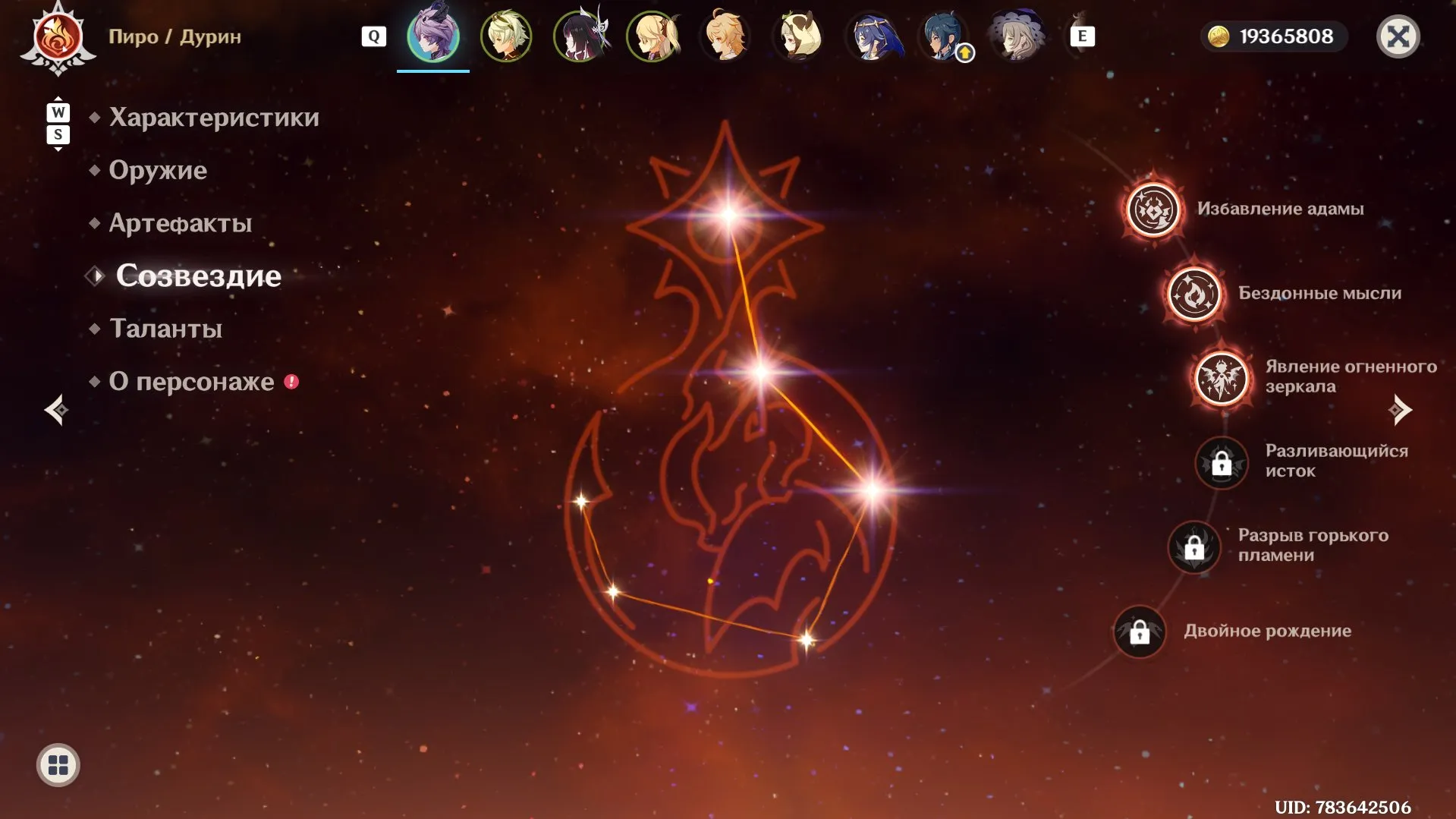Select locked Разливающийся исток constellation icon
The height and width of the screenshot is (819, 1456).
[1222, 461]
